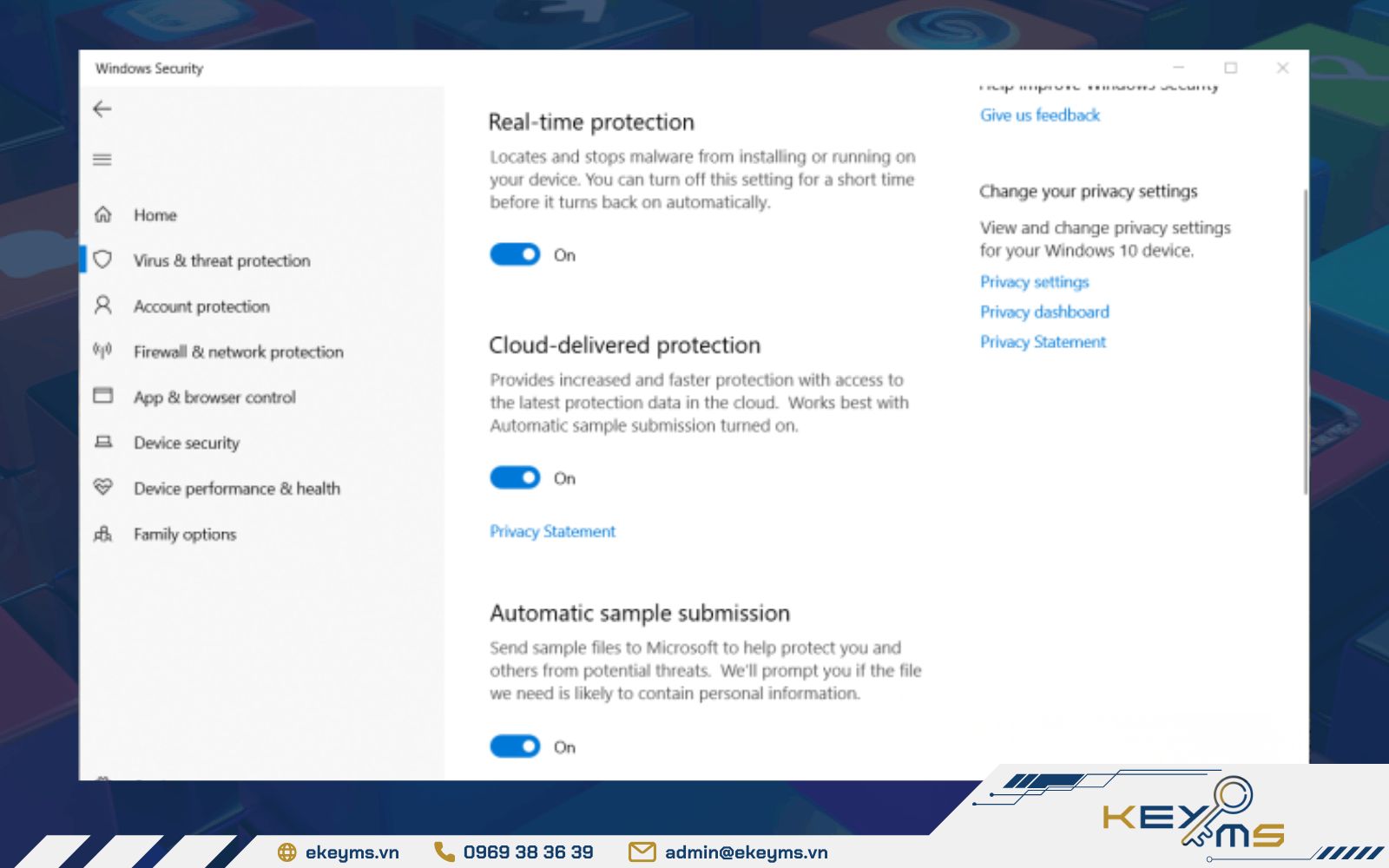Click the App & browser control icon
Viewport: 1389px width, 868px height.
(x=103, y=397)
